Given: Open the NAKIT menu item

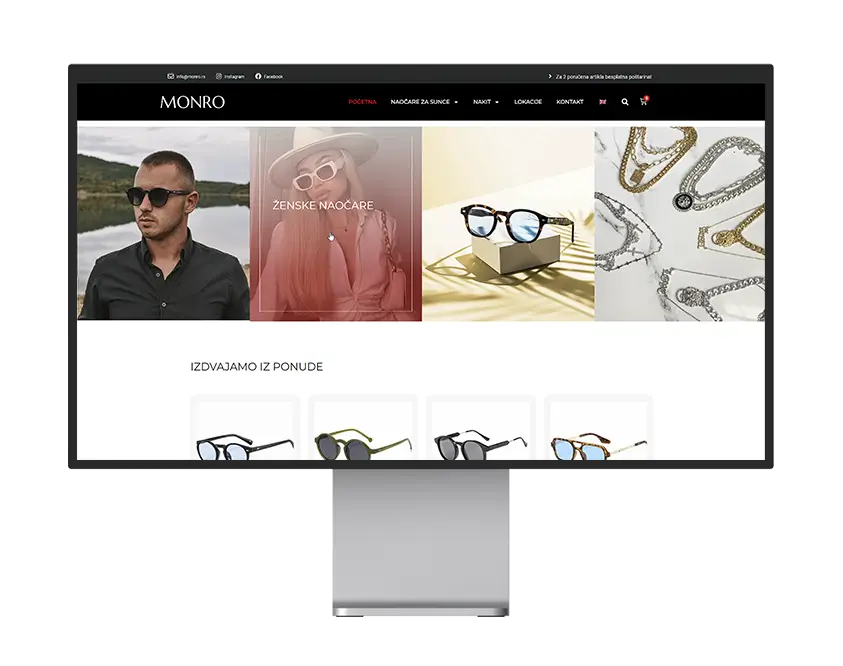Looking at the screenshot, I should click(x=482, y=102).
